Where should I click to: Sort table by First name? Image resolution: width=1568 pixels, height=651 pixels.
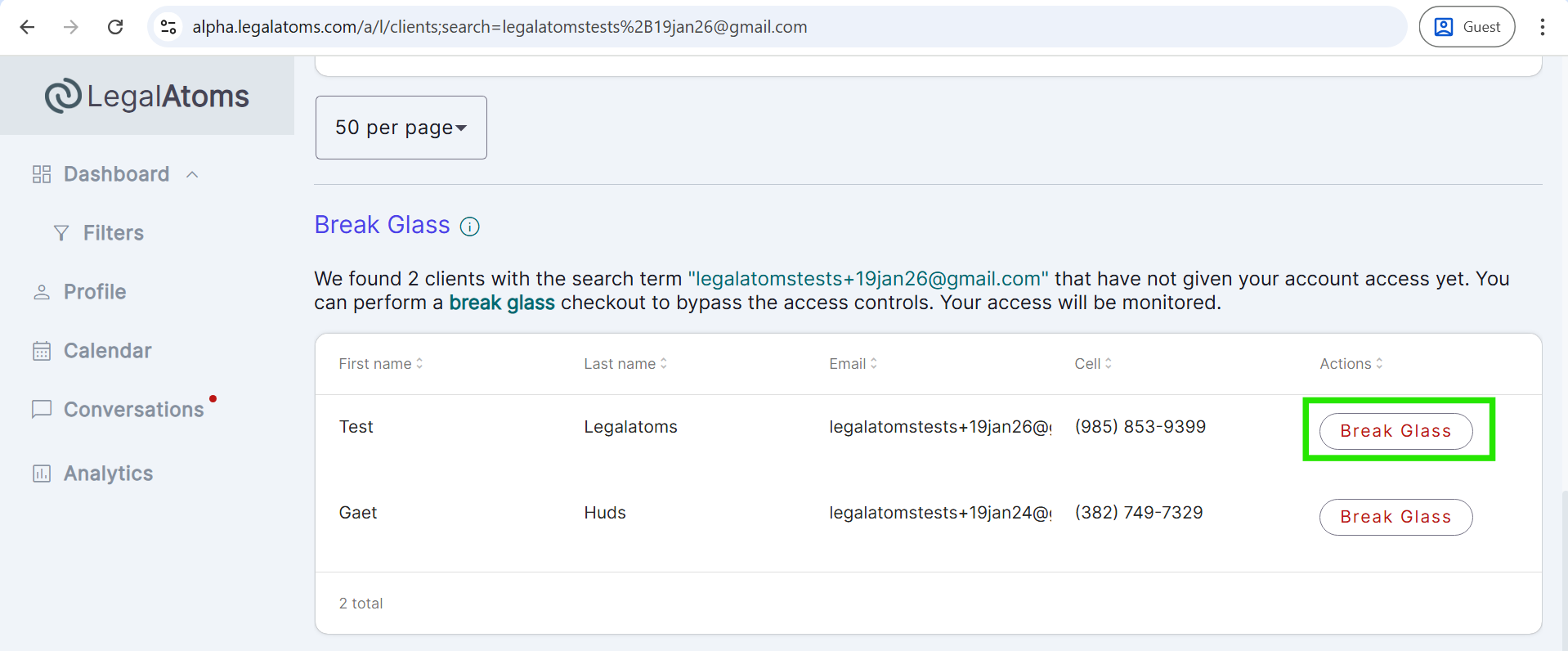[x=381, y=364]
